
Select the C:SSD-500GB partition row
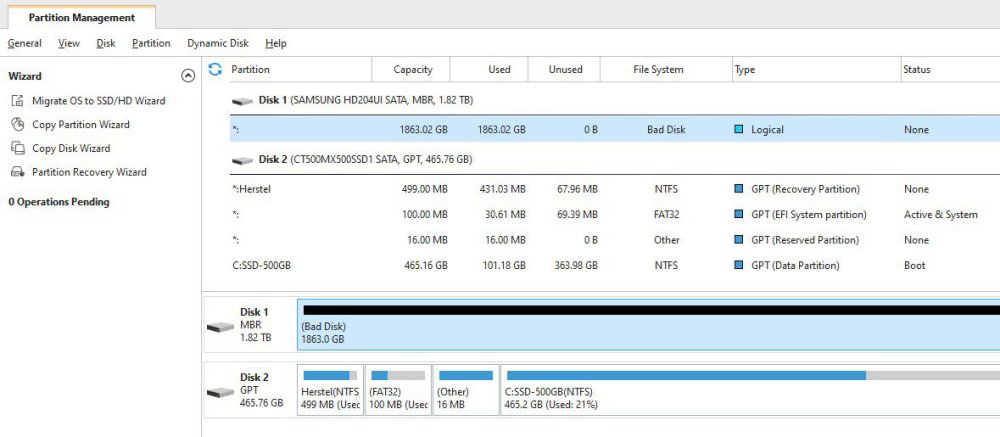500,266
